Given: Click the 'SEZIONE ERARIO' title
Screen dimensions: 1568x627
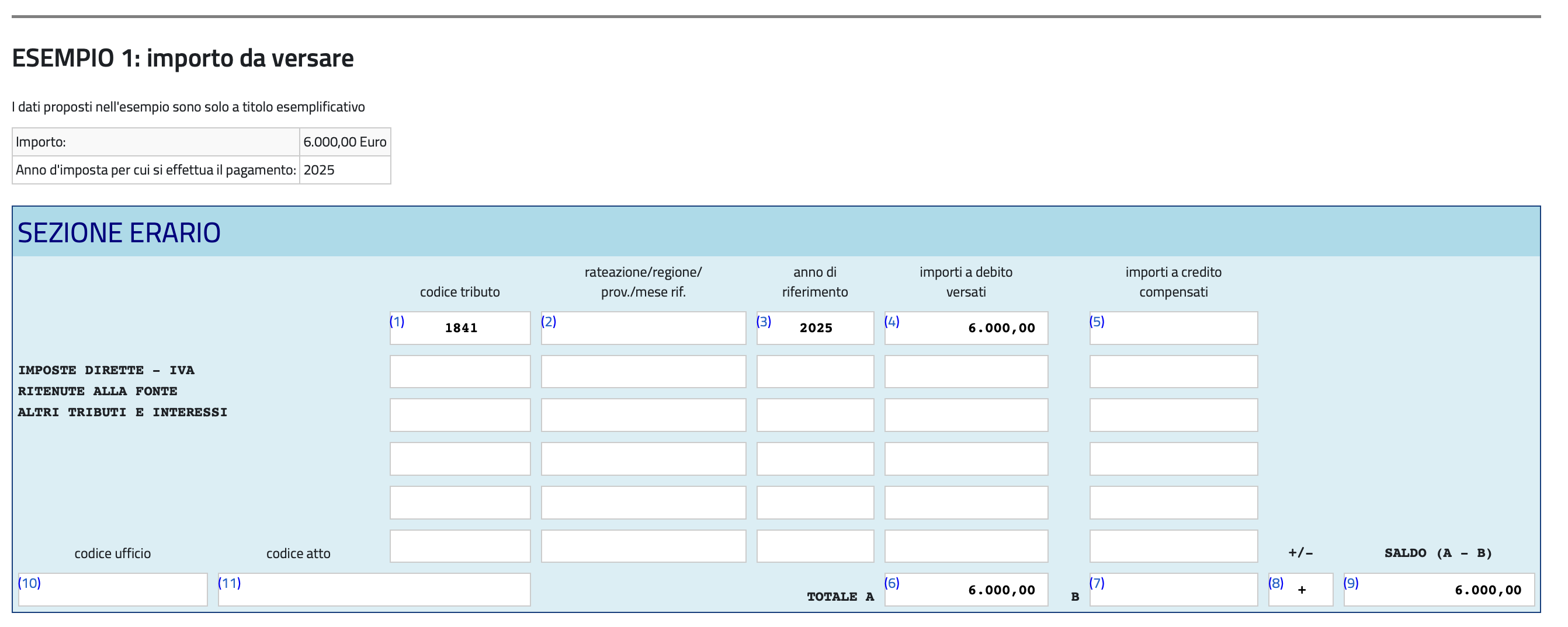Looking at the screenshot, I should 119,232.
